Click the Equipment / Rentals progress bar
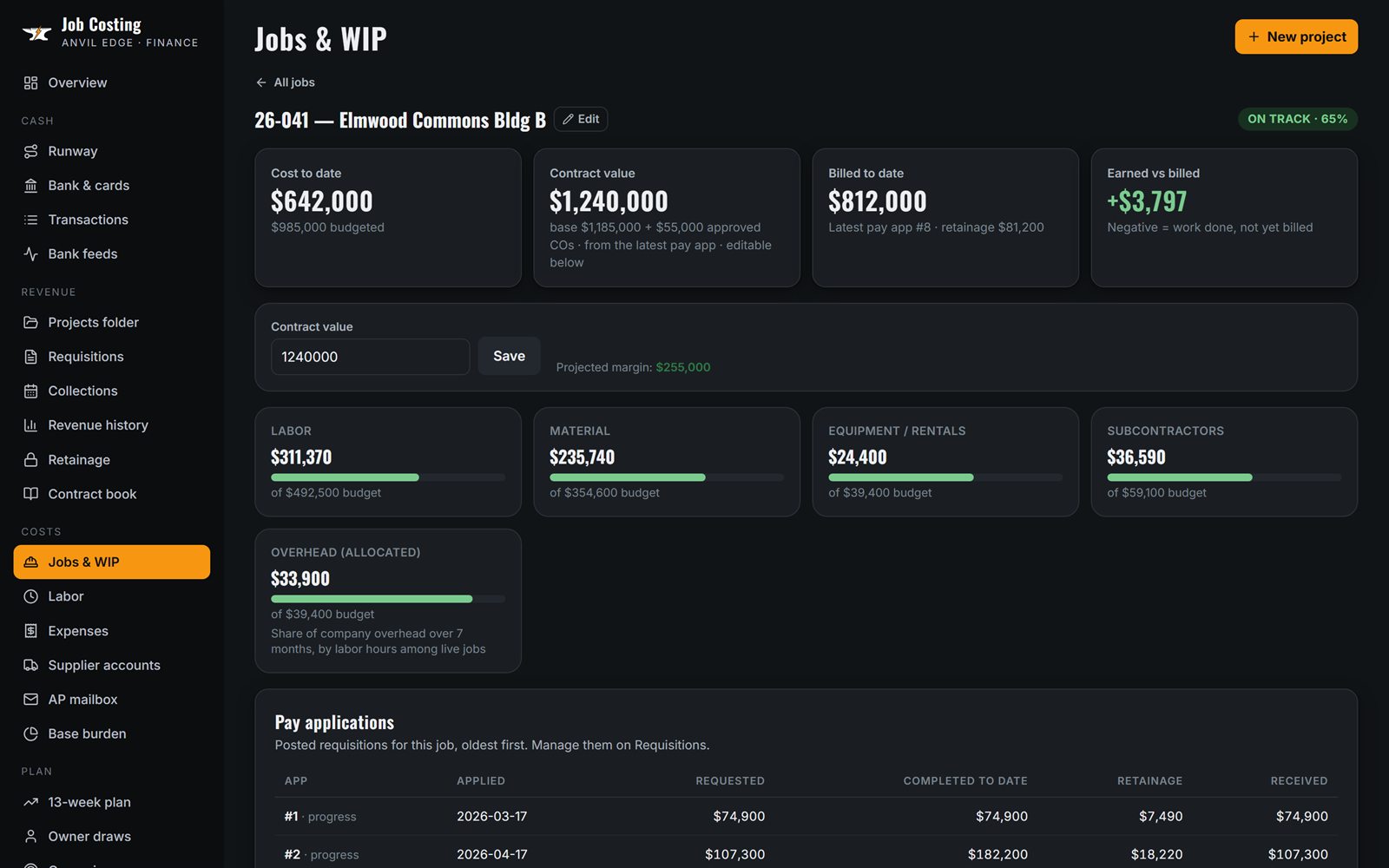 tap(945, 477)
